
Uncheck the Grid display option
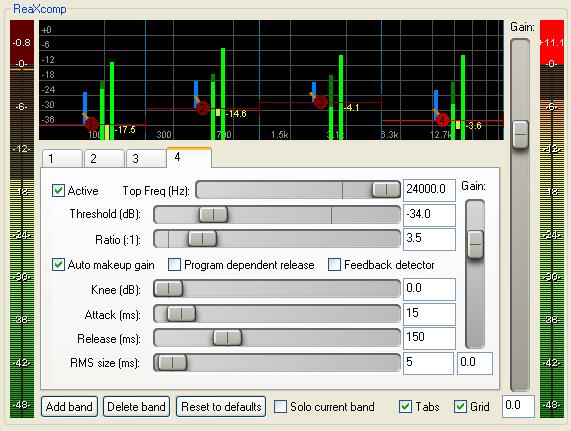460,407
